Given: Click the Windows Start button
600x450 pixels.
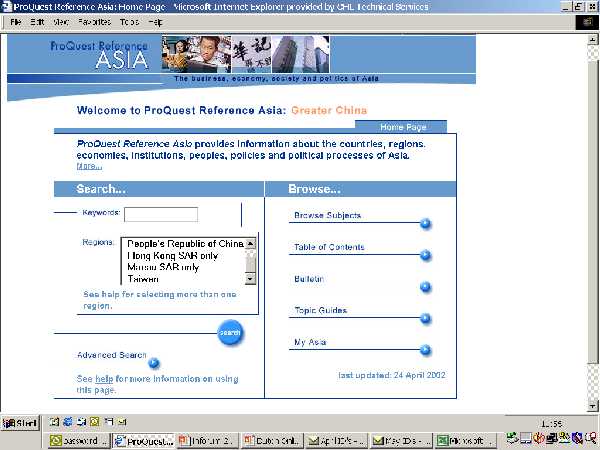Looking at the screenshot, I should pyautogui.click(x=20, y=423).
